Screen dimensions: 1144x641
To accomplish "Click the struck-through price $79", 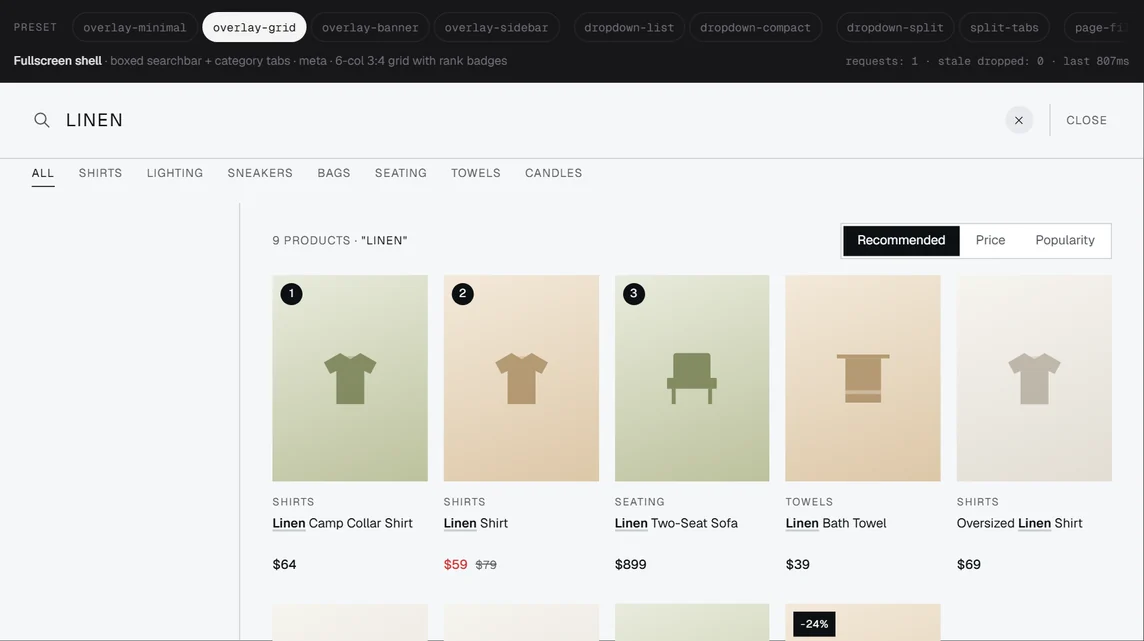I will 486,565.
